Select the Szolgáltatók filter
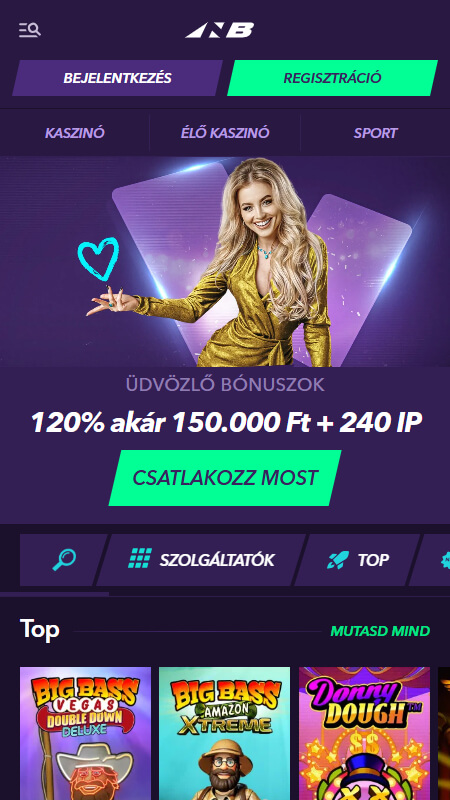 coord(201,560)
